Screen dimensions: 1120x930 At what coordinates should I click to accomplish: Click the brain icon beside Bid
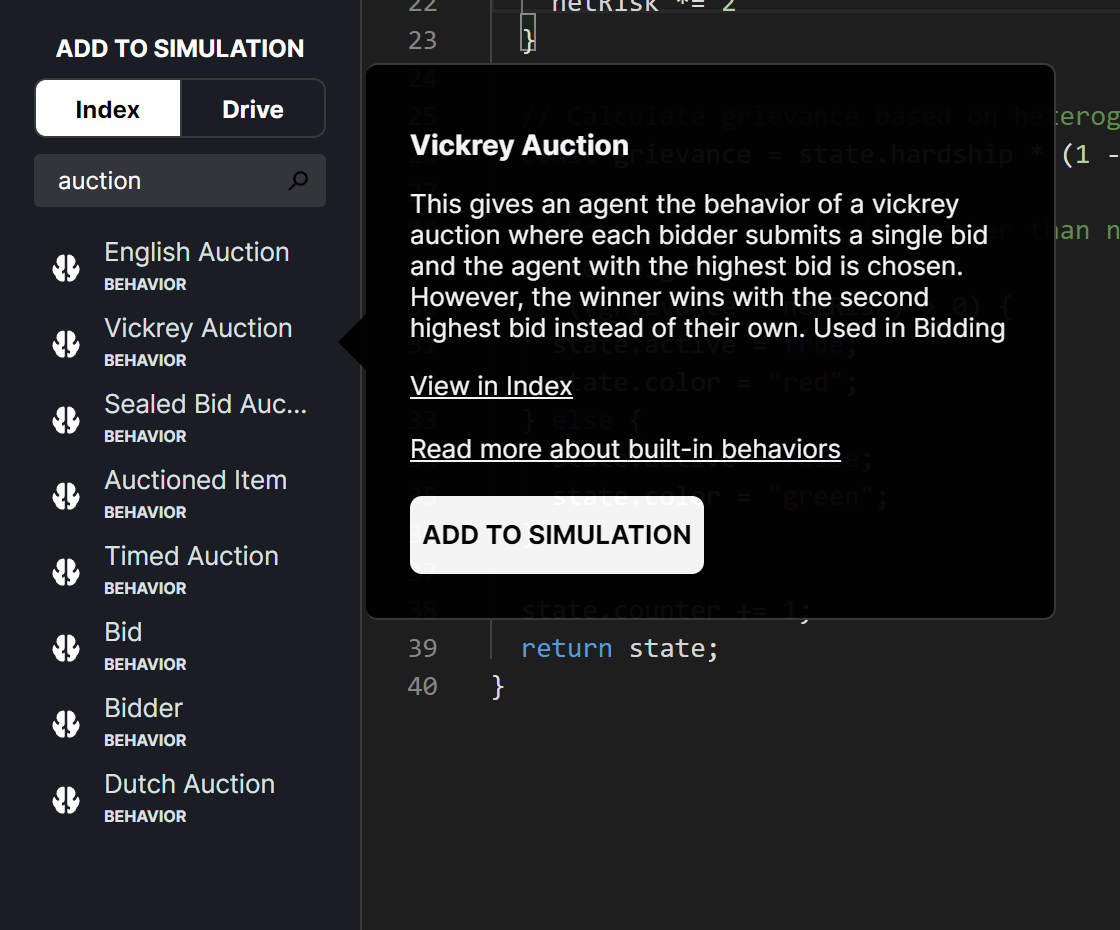[66, 648]
